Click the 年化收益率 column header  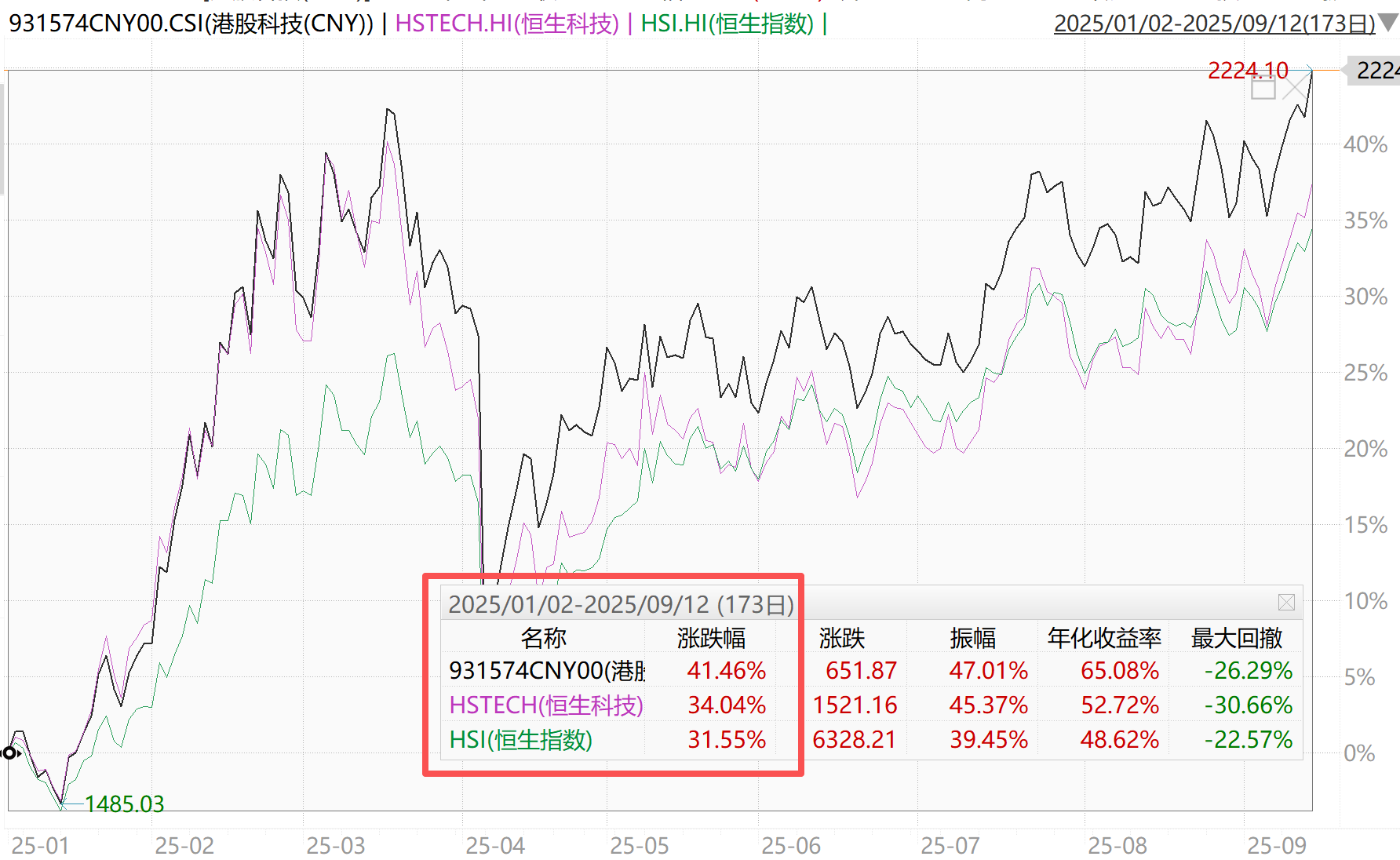tap(1104, 638)
